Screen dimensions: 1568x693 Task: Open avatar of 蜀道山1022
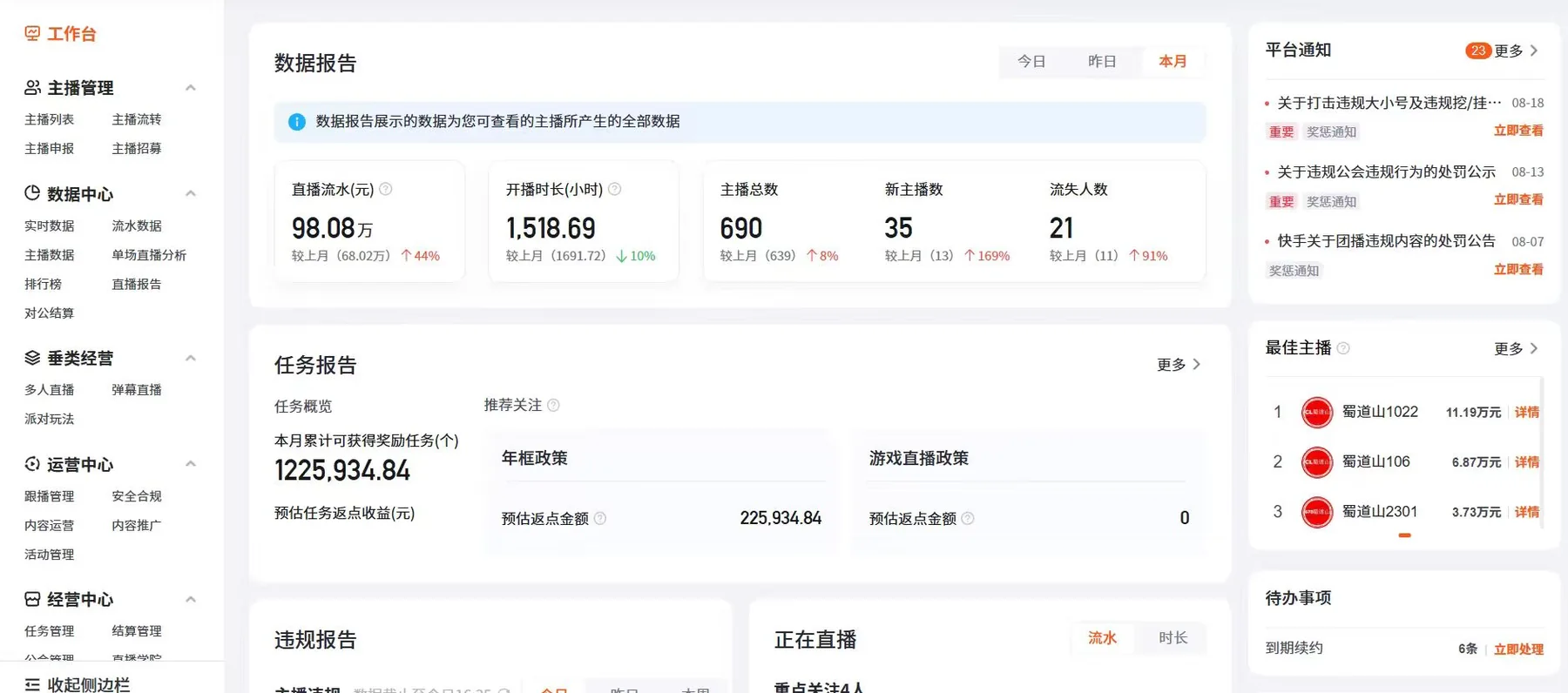click(1317, 412)
